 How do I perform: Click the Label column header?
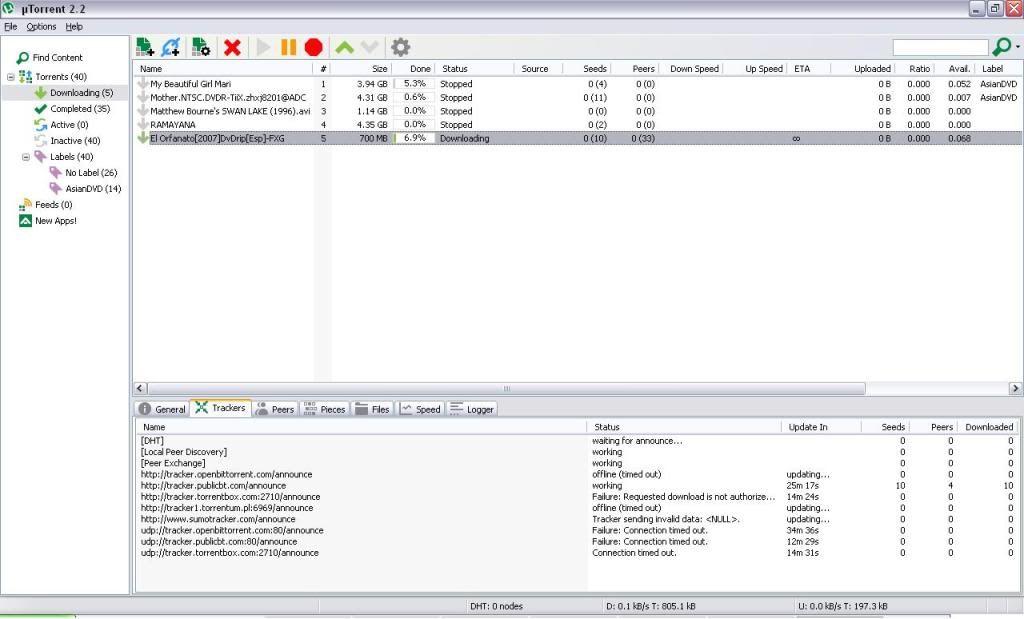point(999,69)
